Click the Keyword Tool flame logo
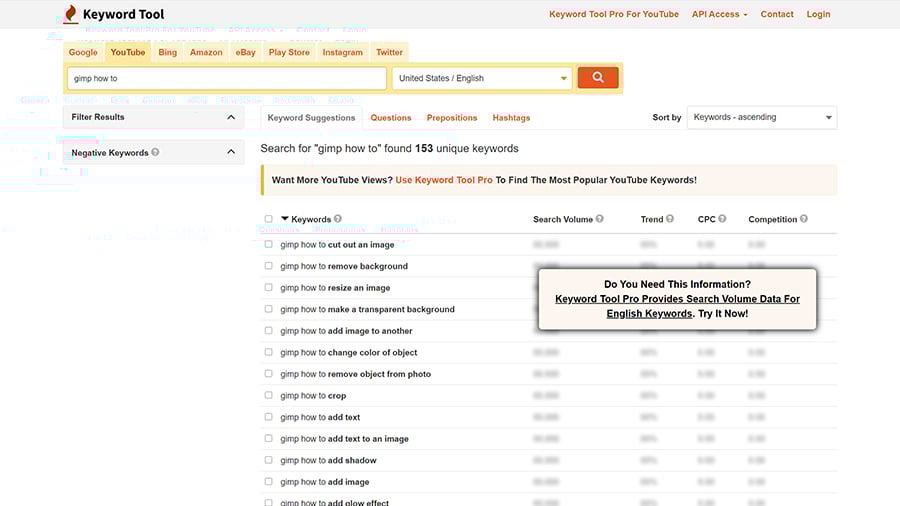This screenshot has width=900, height=506. point(71,14)
